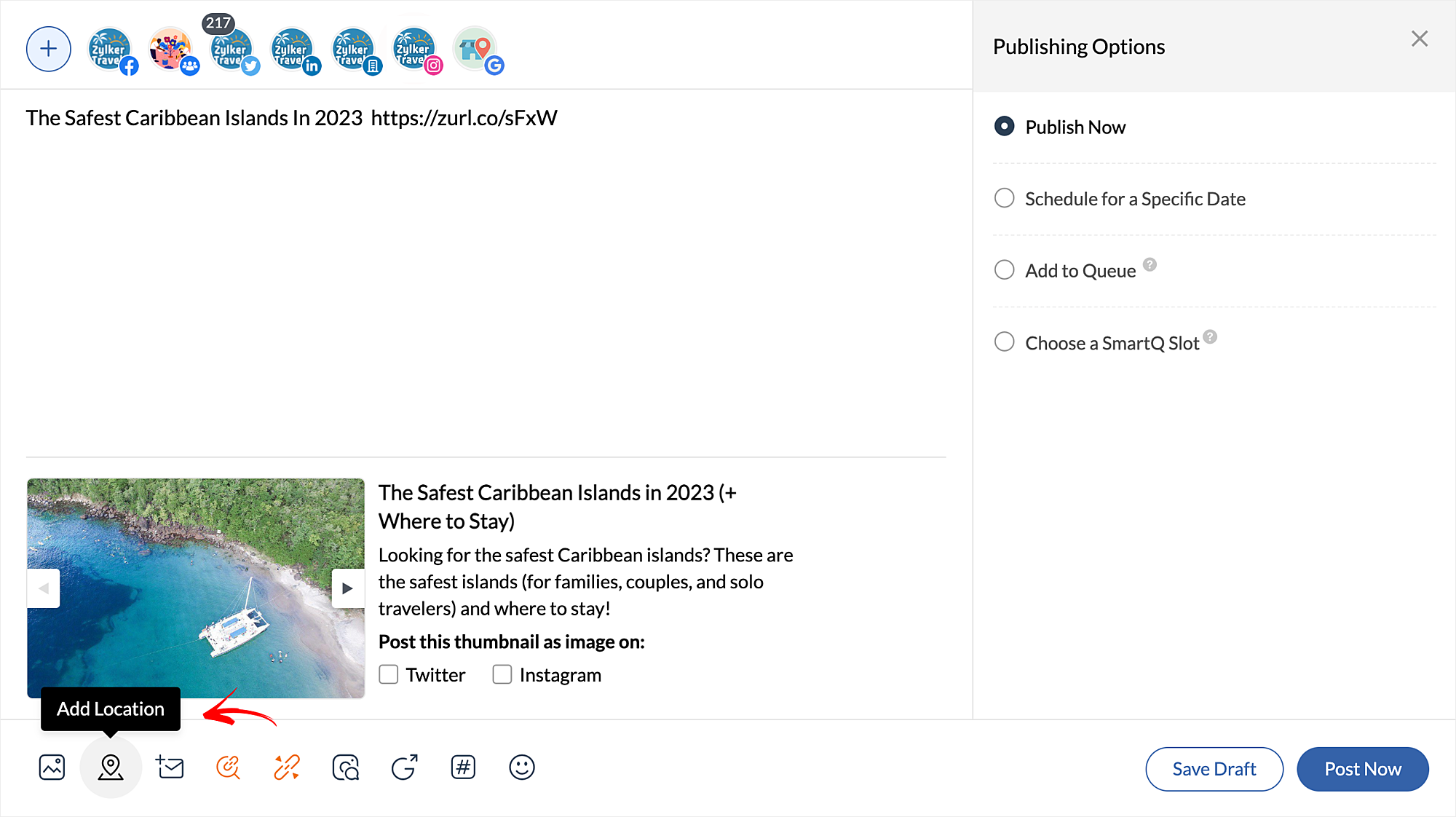Screen dimensions: 1456x817
Task: Click the orange URL shortener link icon
Action: [287, 767]
